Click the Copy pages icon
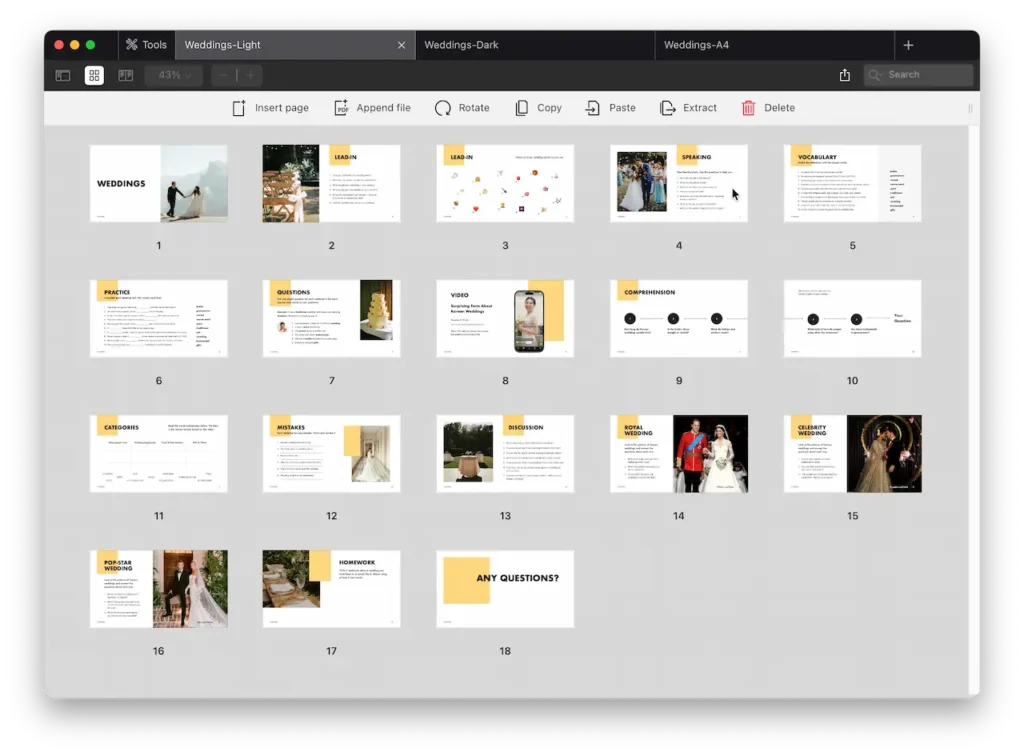 (522, 108)
